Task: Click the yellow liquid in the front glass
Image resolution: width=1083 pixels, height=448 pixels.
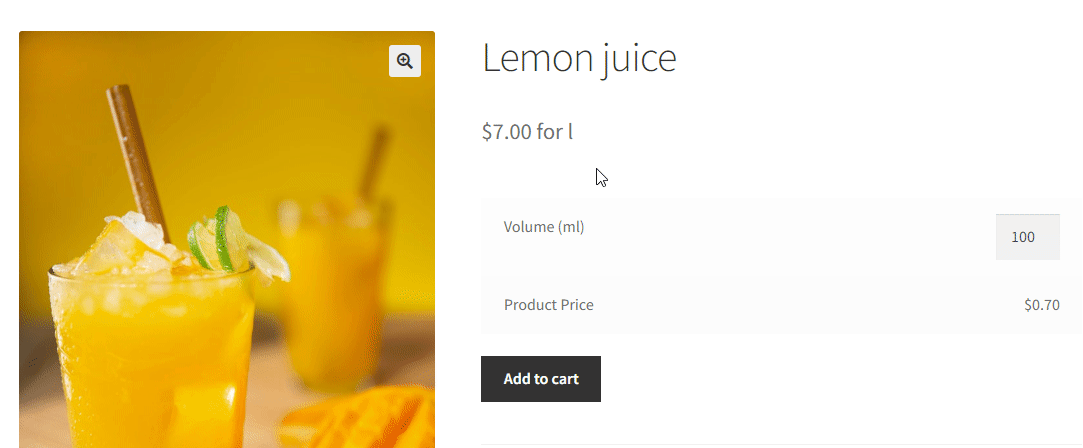Action: [152, 359]
